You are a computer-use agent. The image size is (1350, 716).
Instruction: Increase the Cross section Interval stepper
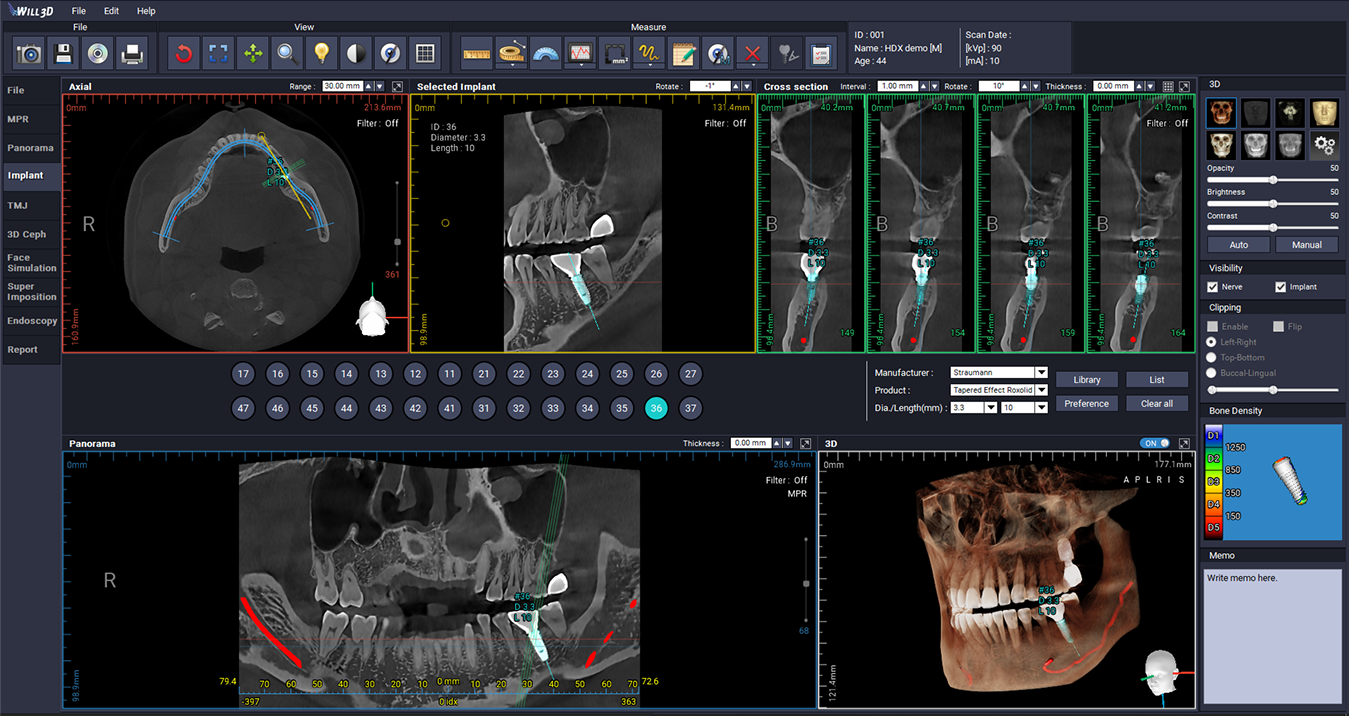(x=923, y=87)
